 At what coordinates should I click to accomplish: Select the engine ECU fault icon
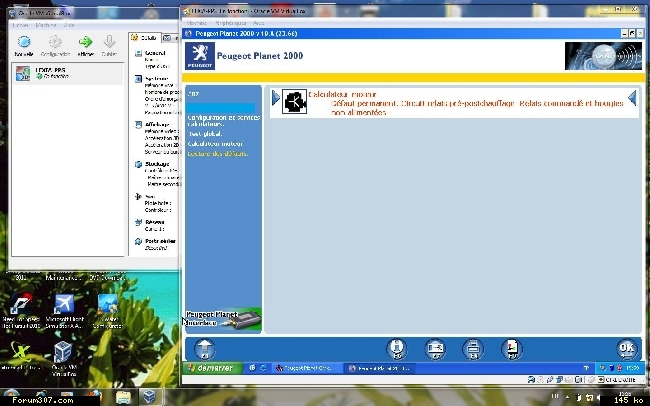coord(295,101)
